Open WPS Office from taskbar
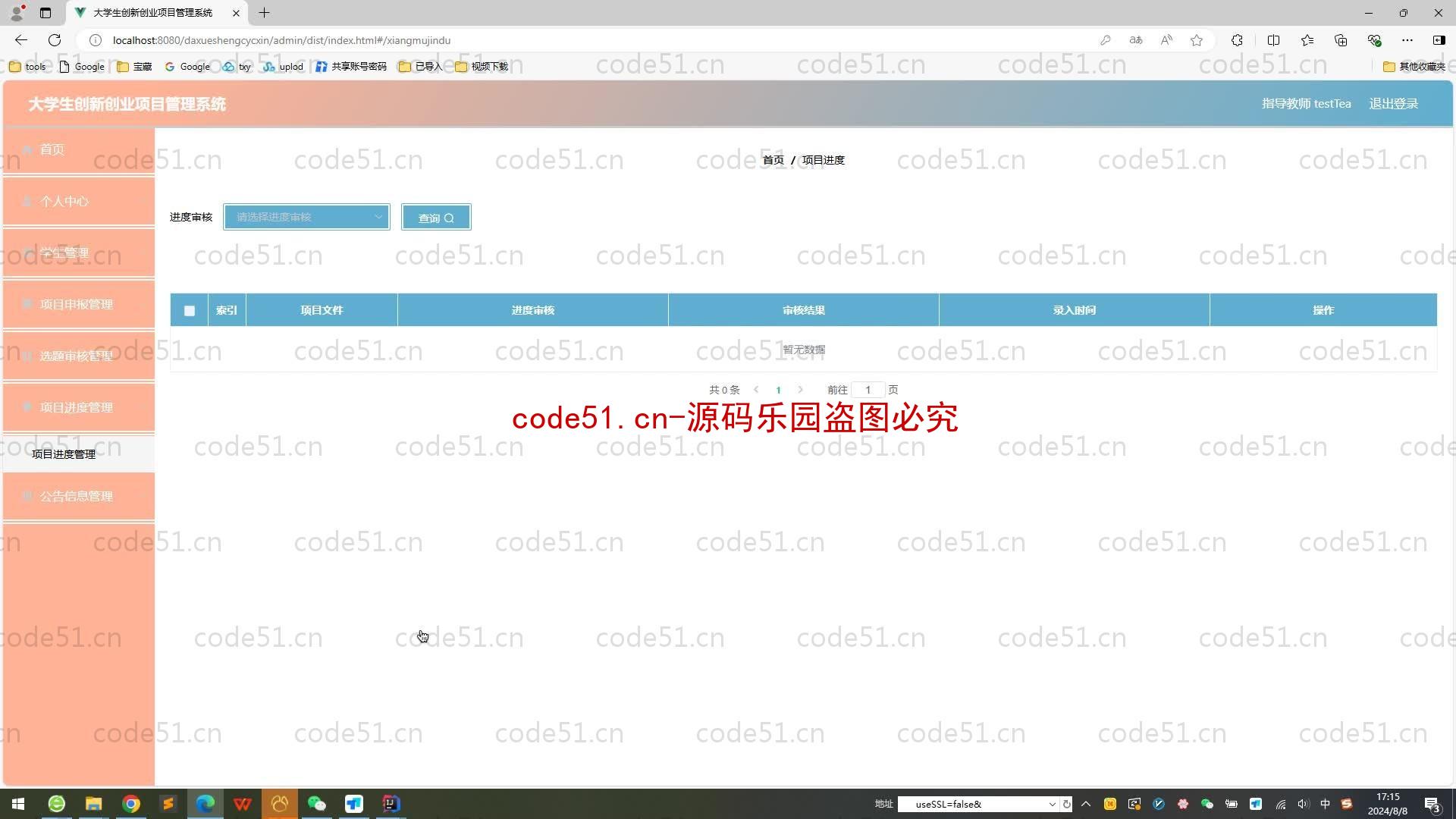The width and height of the screenshot is (1456, 819). [243, 804]
